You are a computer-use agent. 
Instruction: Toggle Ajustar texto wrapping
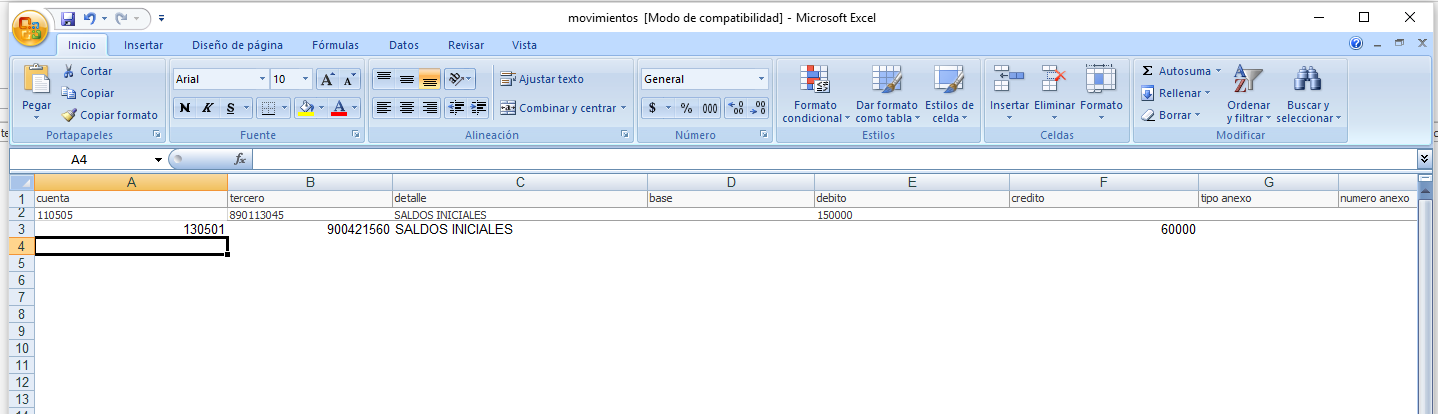pos(542,79)
